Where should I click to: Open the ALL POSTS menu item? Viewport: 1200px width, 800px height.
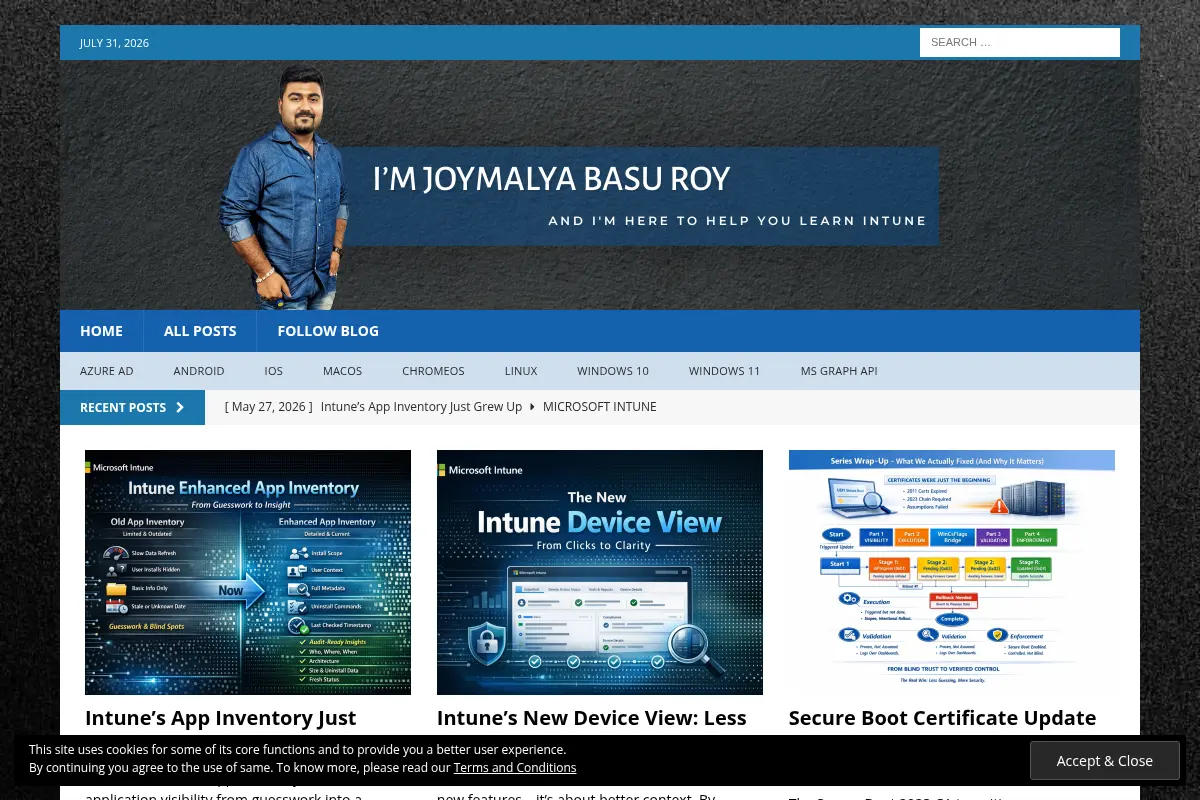(x=200, y=331)
